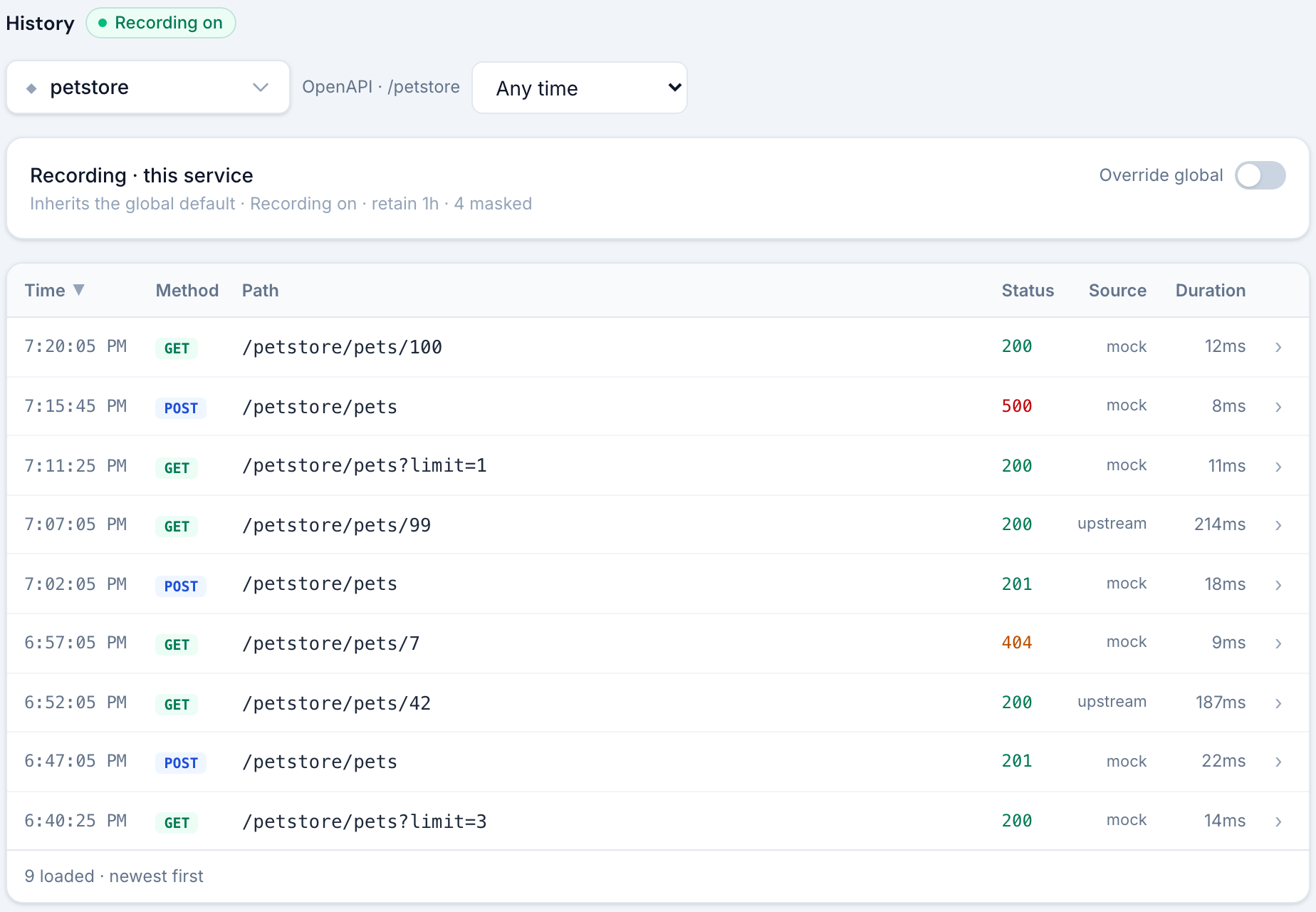Click the Source column header
Image resolution: width=1316 pixels, height=912 pixels.
[1117, 291]
